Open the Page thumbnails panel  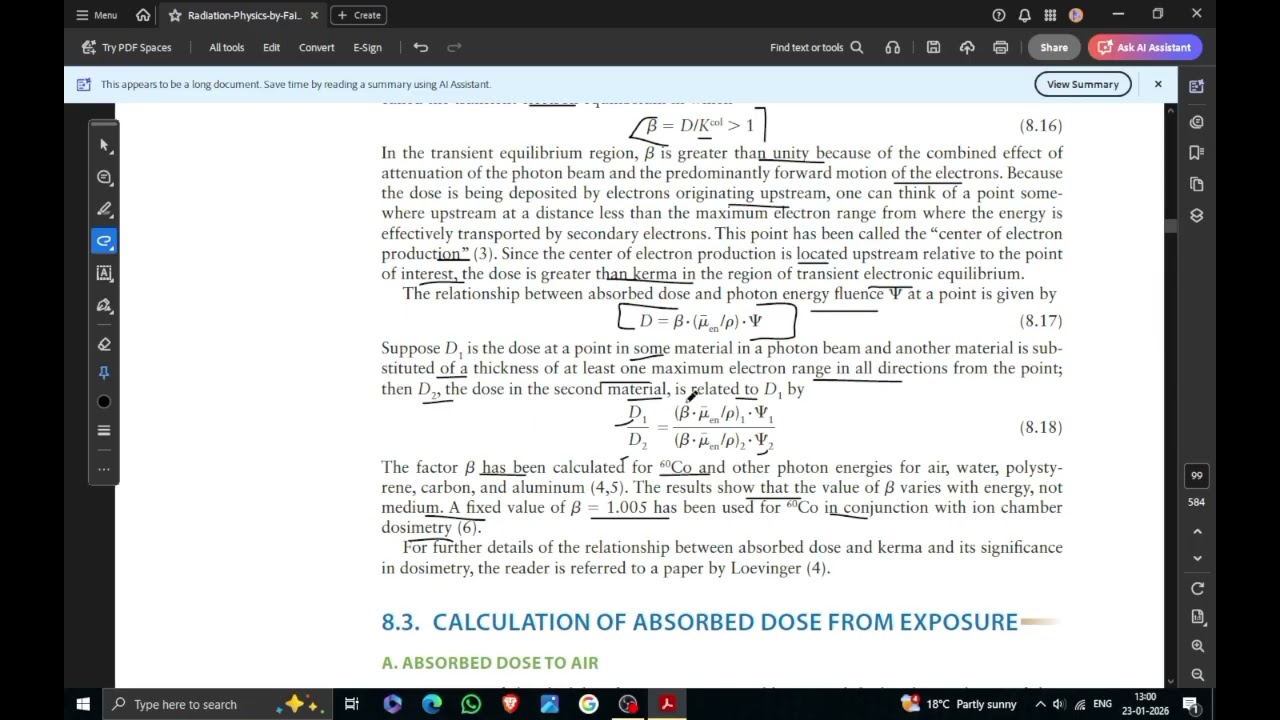(1196, 184)
